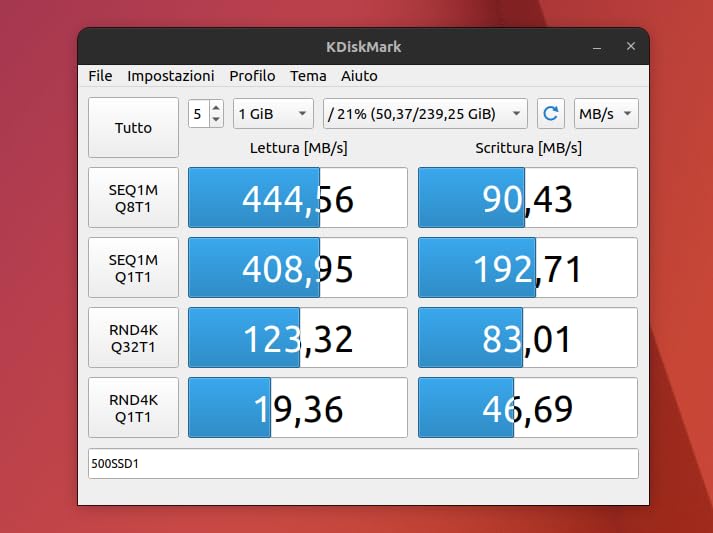Click the 192,71 write result
The width and height of the screenshot is (713, 533).
(x=528, y=268)
